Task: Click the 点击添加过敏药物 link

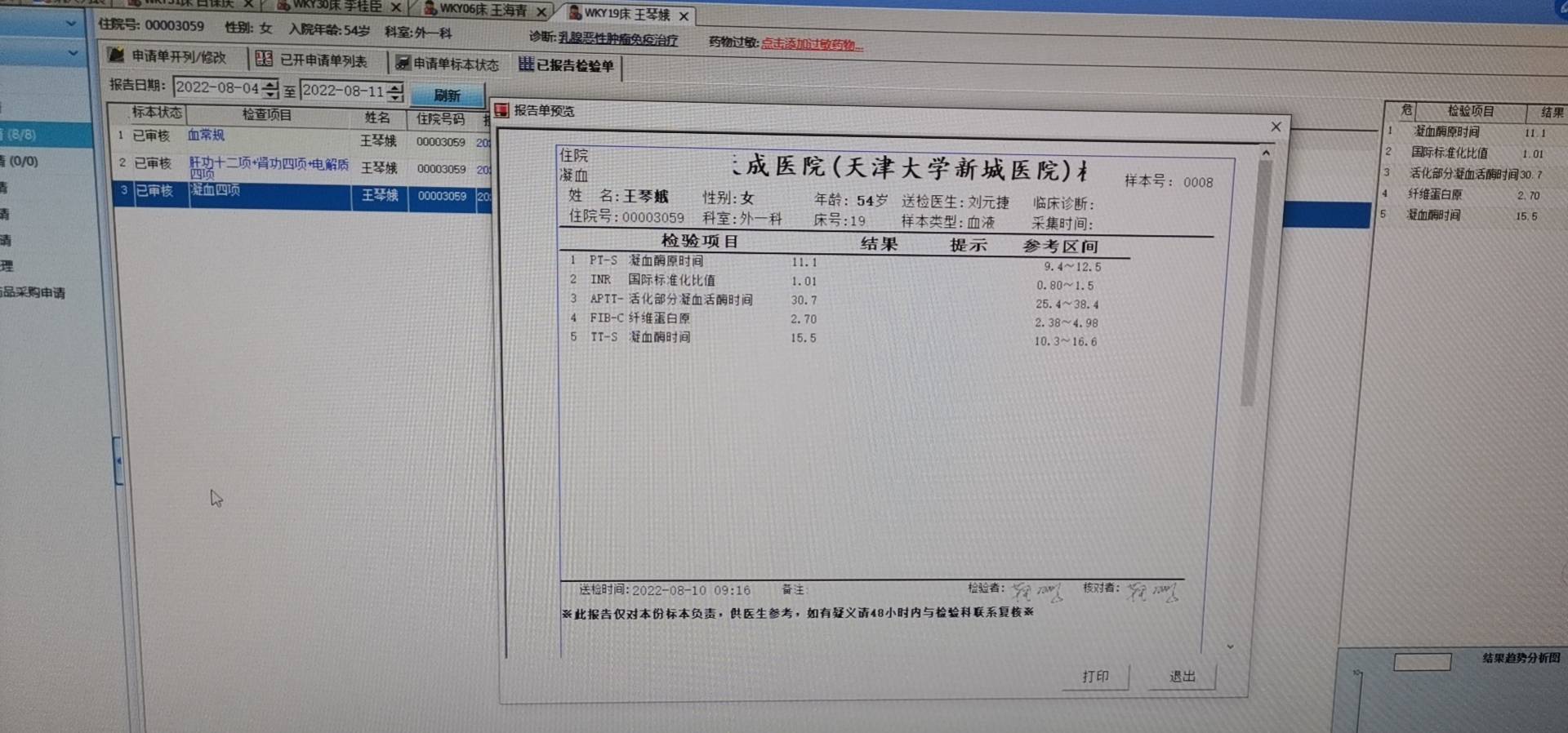Action: point(811,44)
